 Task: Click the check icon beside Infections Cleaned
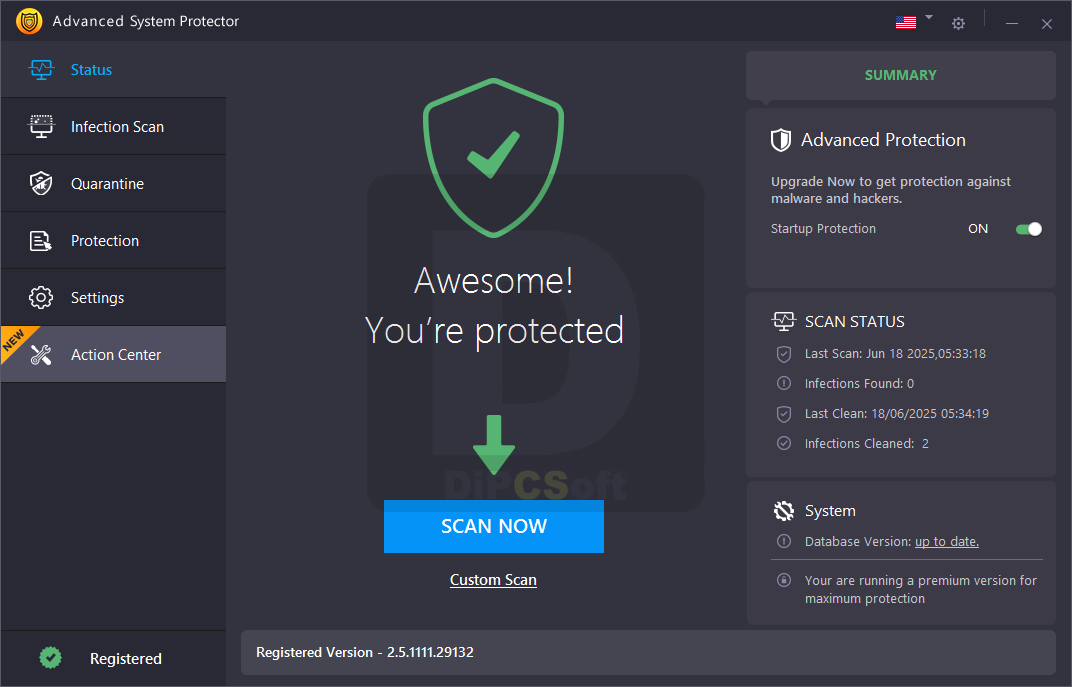[x=784, y=444]
